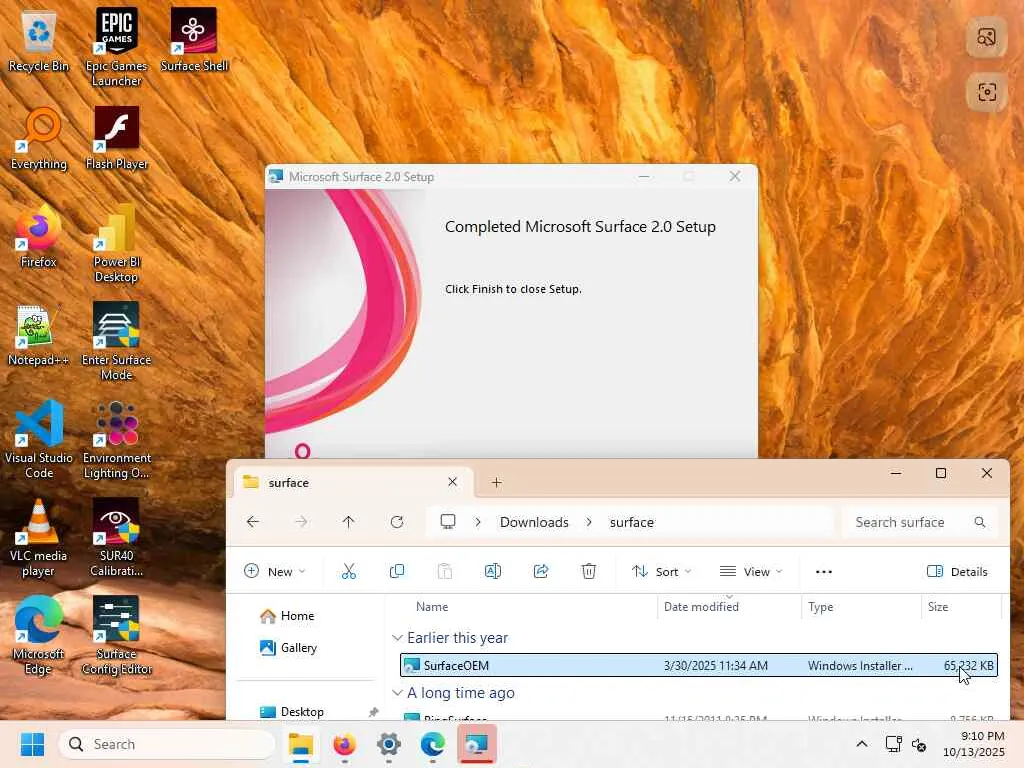Sort by Name column header
Image resolution: width=1024 pixels, height=768 pixels.
[432, 607]
